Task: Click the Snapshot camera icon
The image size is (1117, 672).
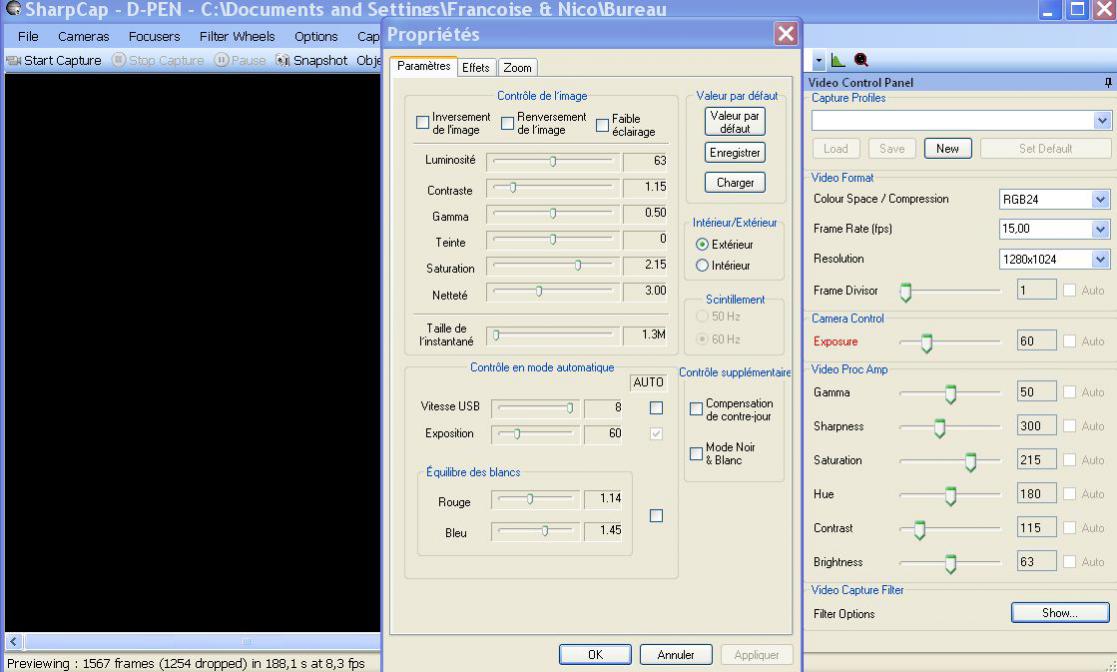Action: 283,61
